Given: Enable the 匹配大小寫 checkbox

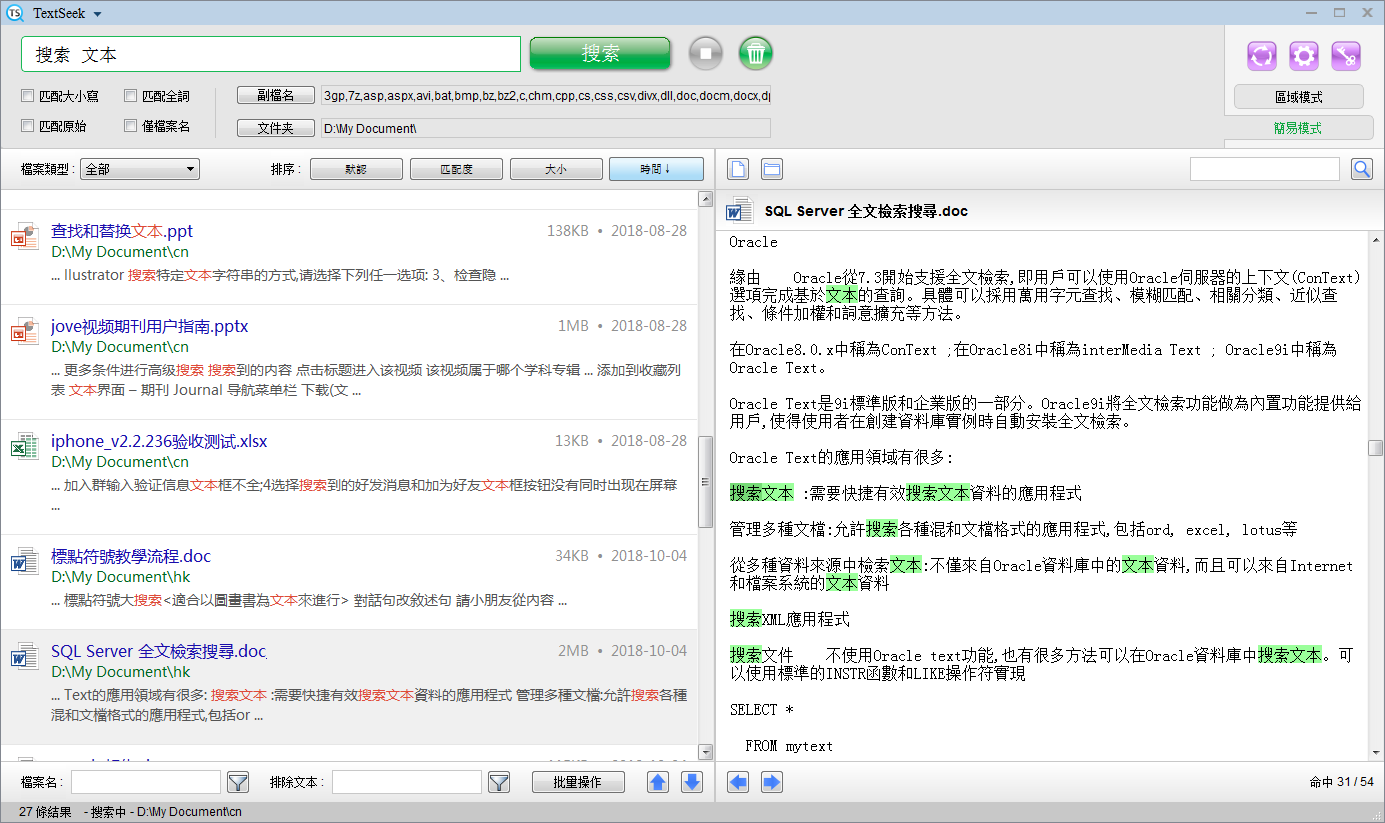Looking at the screenshot, I should coord(28,97).
